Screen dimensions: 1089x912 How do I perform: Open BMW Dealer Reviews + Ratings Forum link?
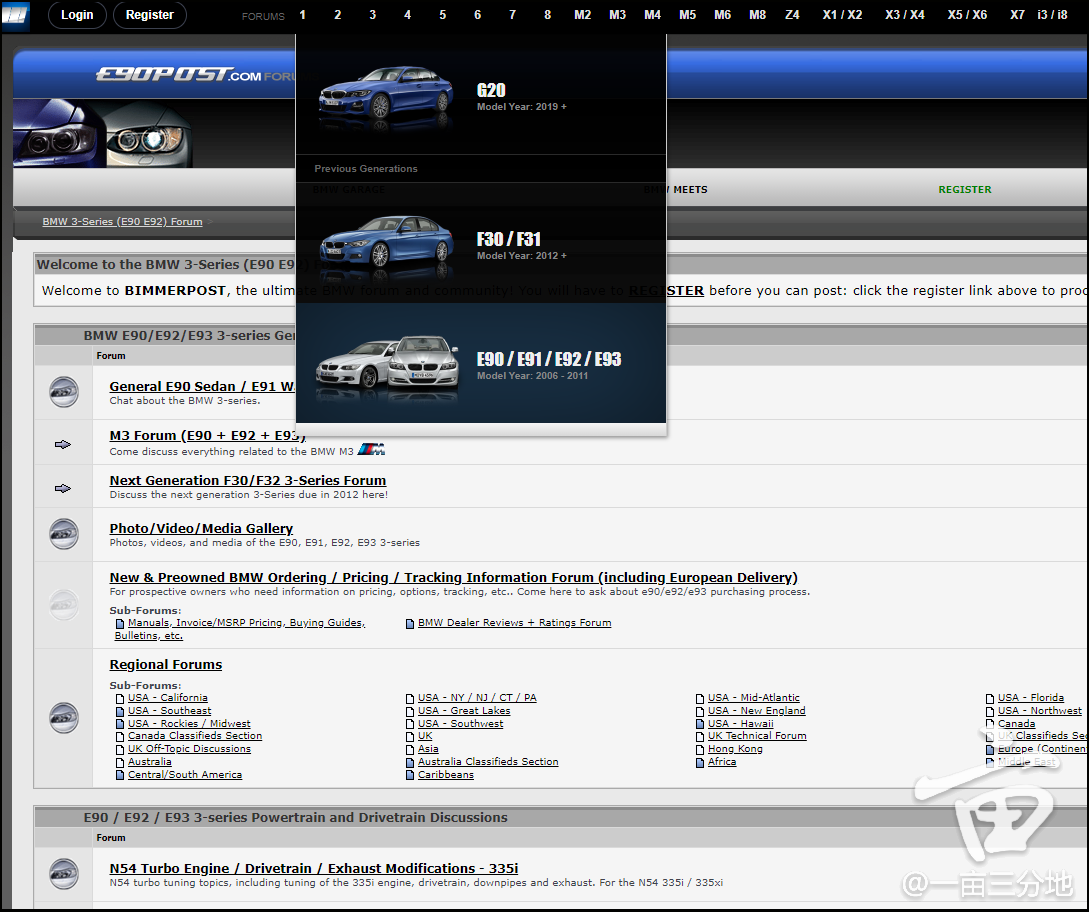514,623
